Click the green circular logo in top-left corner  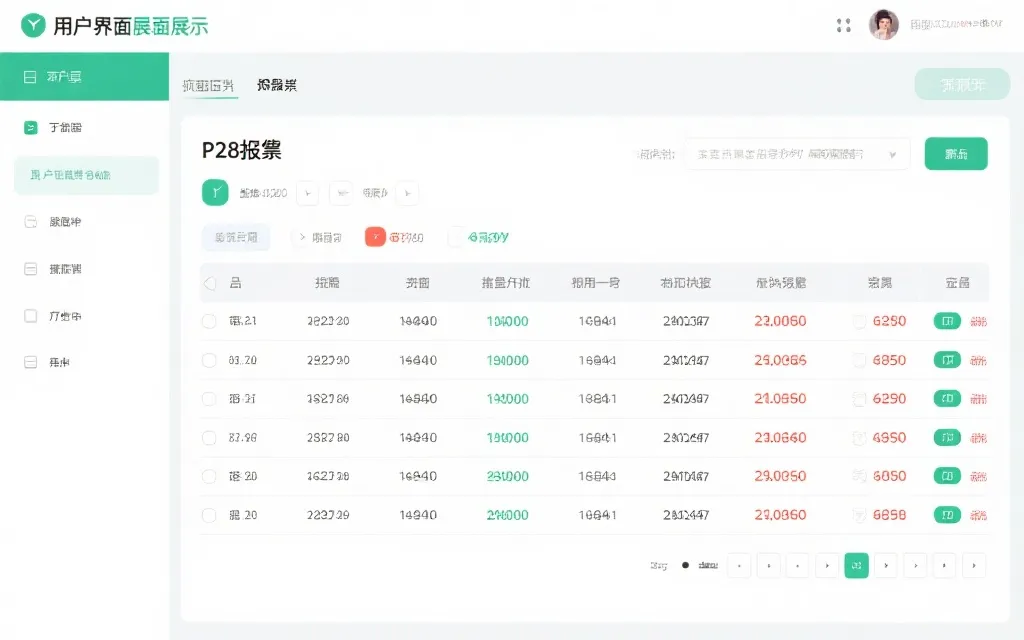[31, 26]
